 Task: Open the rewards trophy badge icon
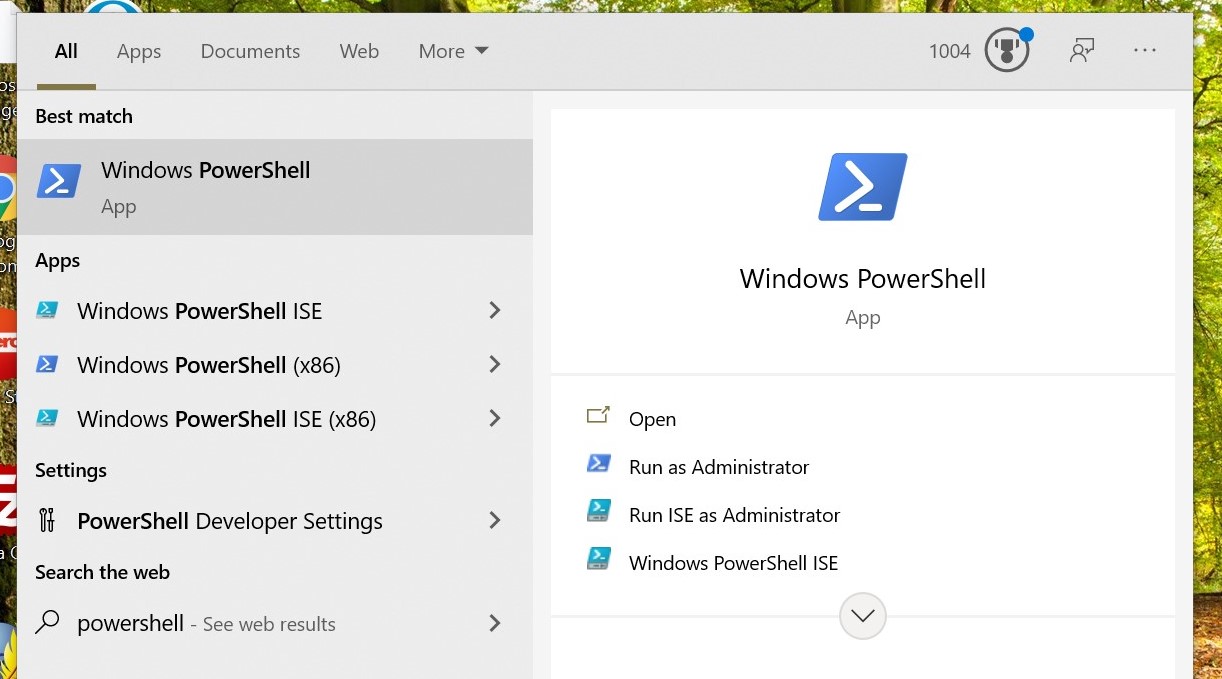[x=1007, y=50]
